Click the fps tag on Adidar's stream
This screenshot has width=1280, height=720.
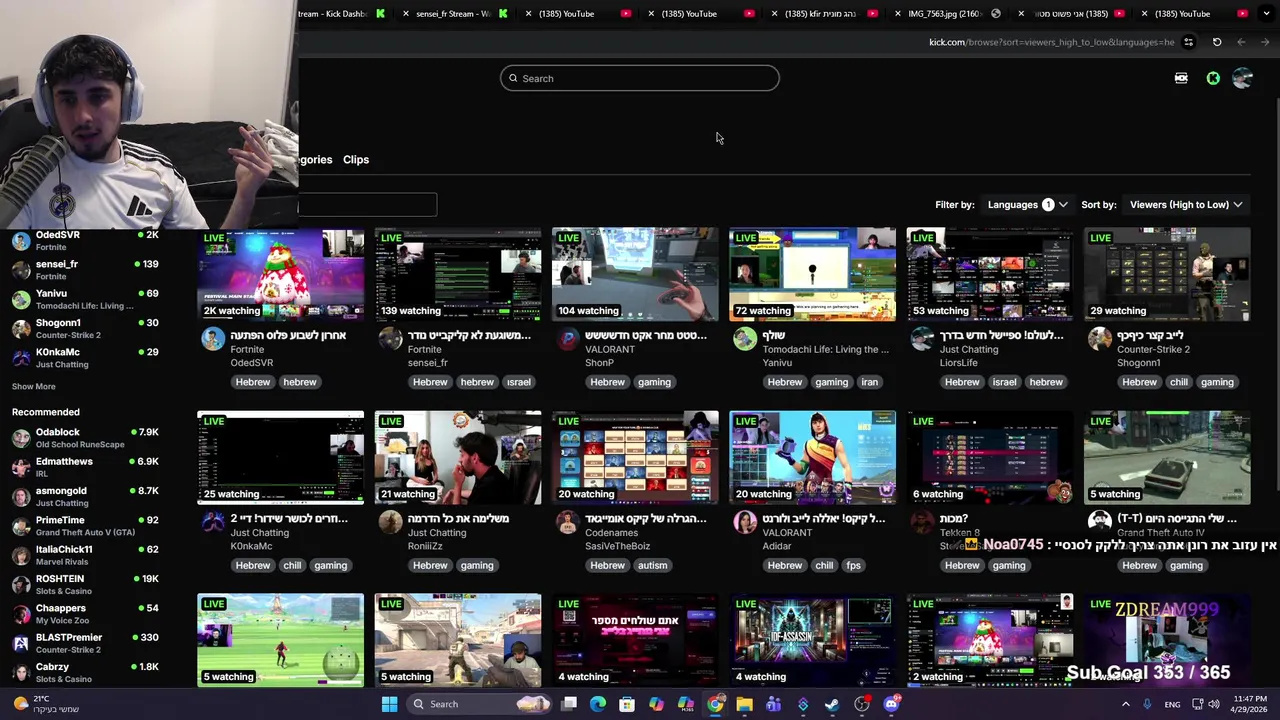(x=853, y=565)
